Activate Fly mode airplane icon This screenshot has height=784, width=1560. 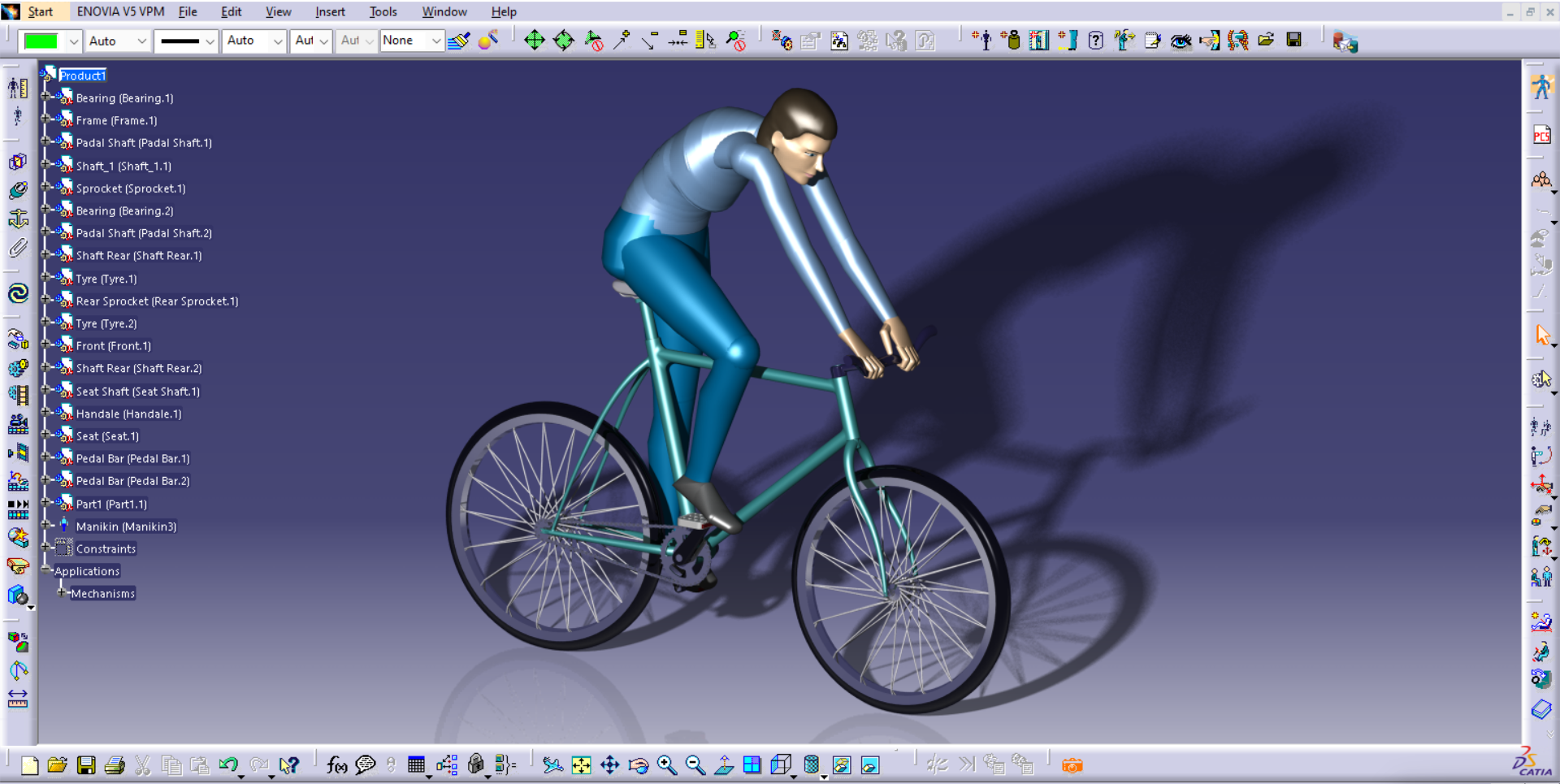[x=552, y=765]
